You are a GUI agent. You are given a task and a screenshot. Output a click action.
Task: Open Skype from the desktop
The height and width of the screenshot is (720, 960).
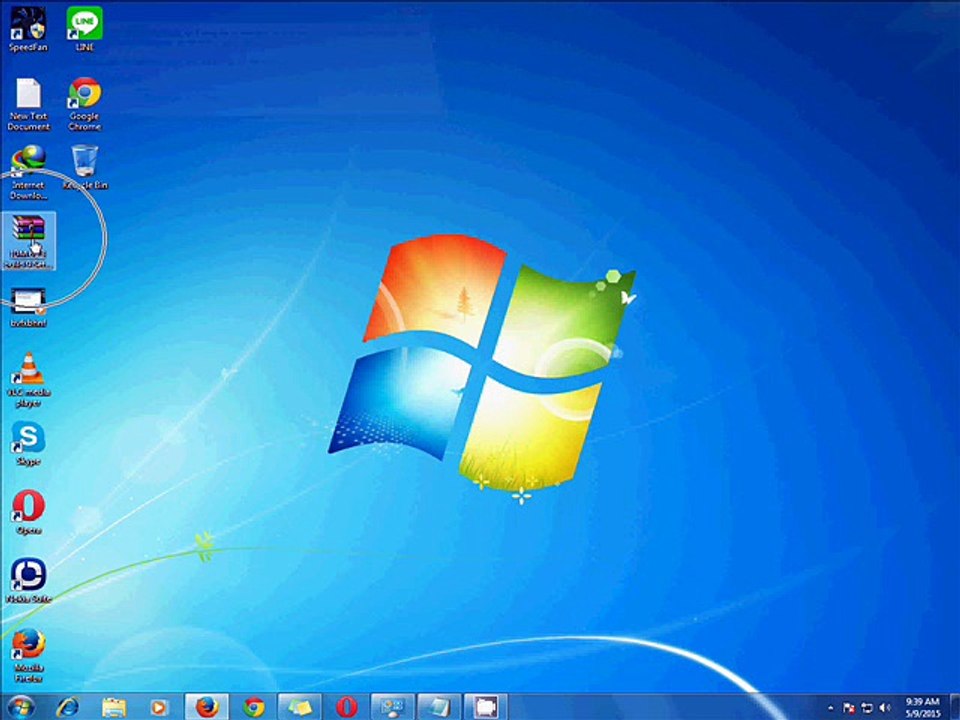point(28,443)
